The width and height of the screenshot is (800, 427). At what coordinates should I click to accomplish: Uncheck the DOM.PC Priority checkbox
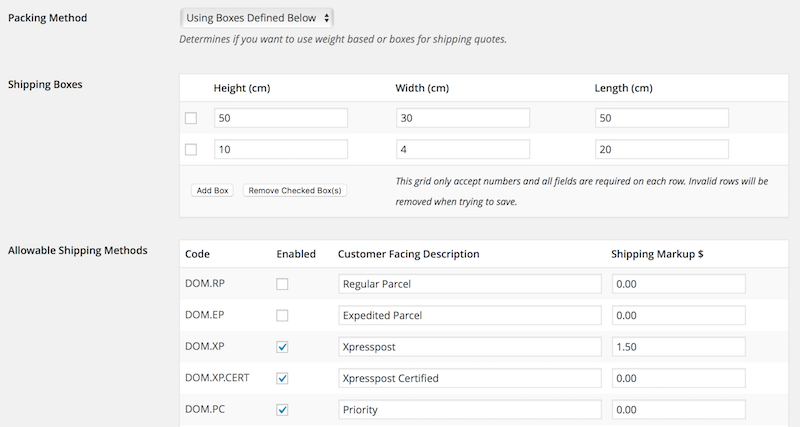(x=282, y=410)
